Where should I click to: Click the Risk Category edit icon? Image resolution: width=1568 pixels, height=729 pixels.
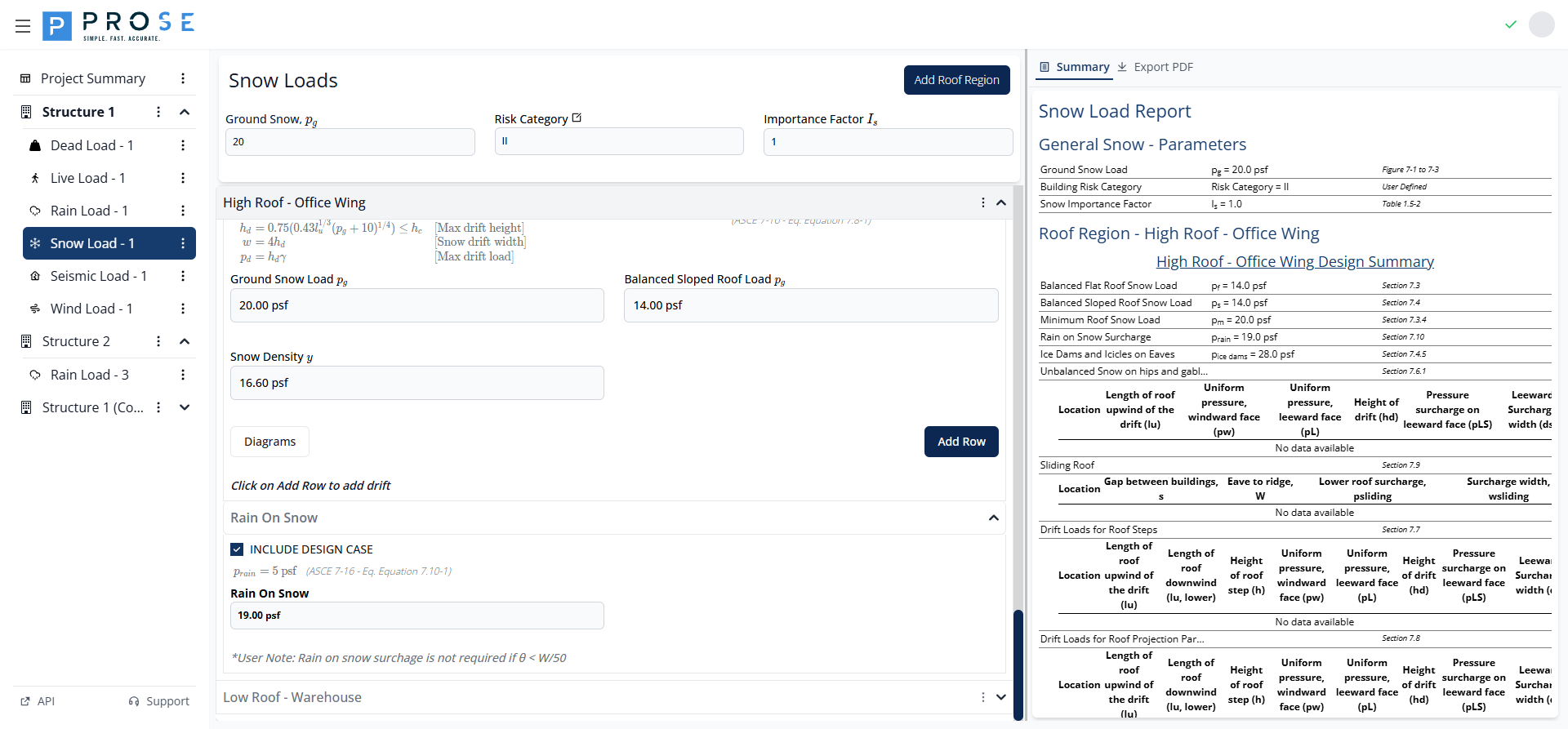[x=577, y=118]
